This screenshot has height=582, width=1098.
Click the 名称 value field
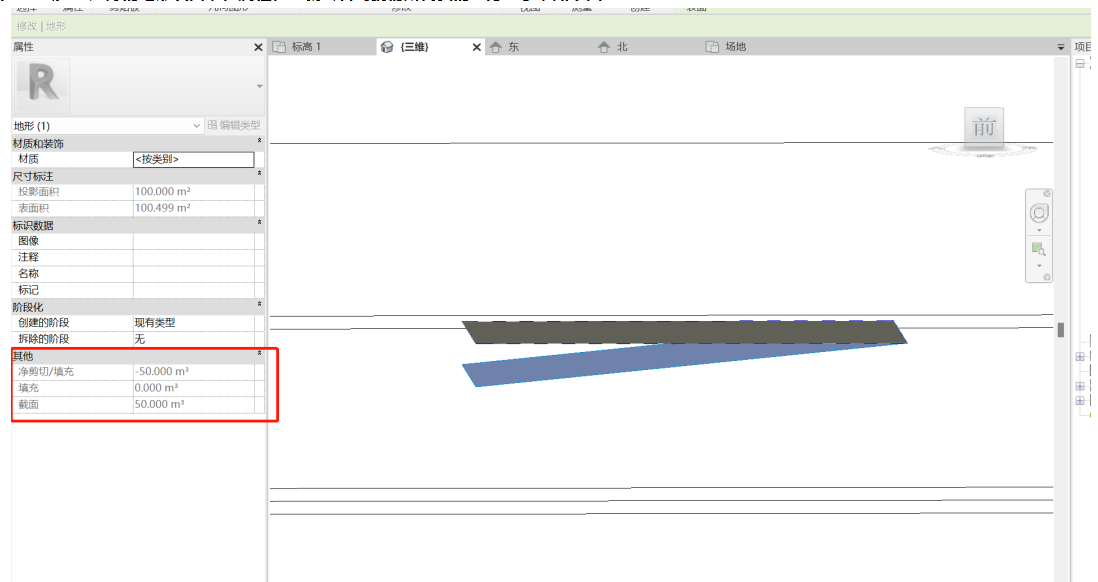pos(194,274)
